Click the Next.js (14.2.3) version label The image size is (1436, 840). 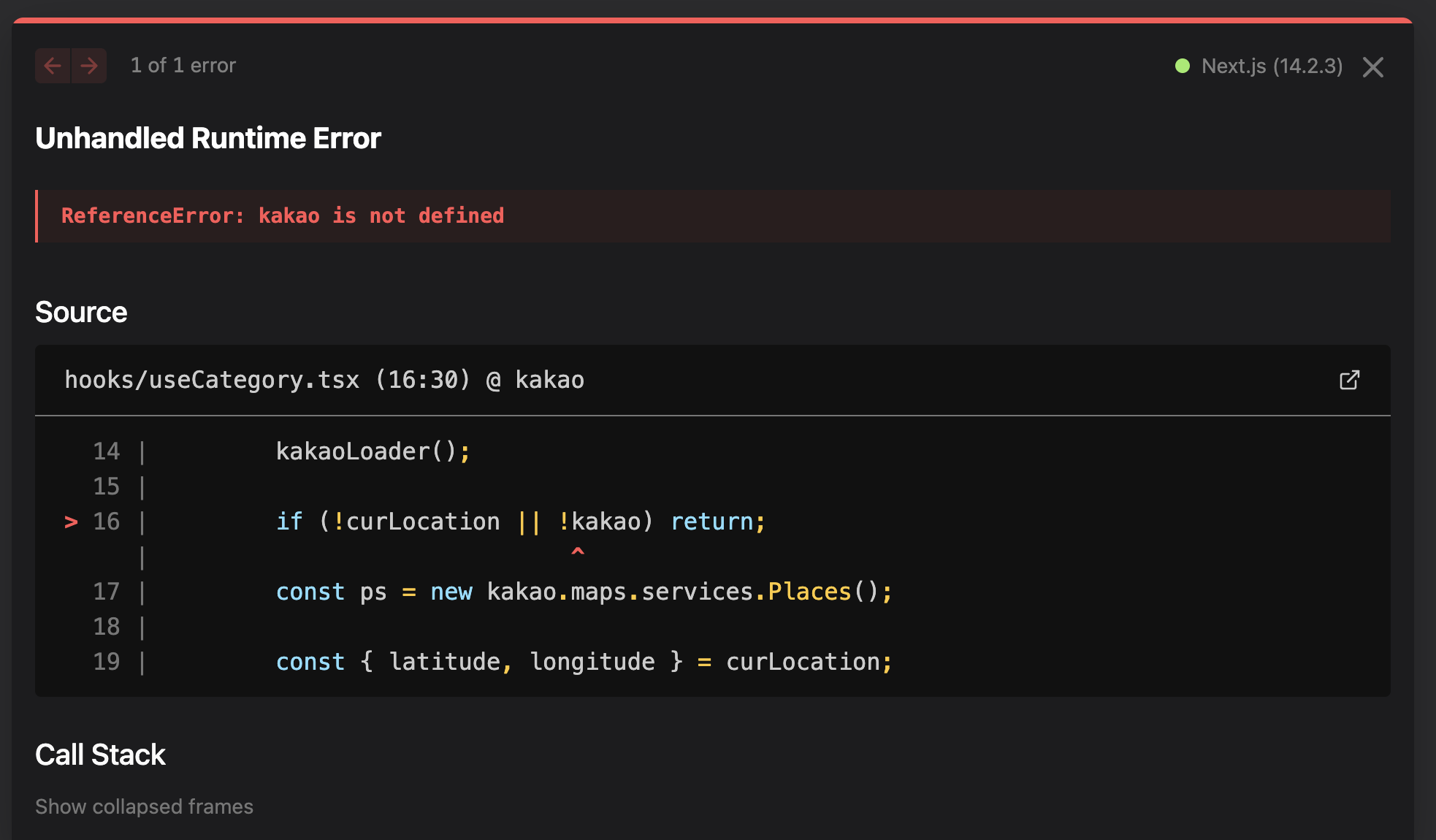(1272, 66)
